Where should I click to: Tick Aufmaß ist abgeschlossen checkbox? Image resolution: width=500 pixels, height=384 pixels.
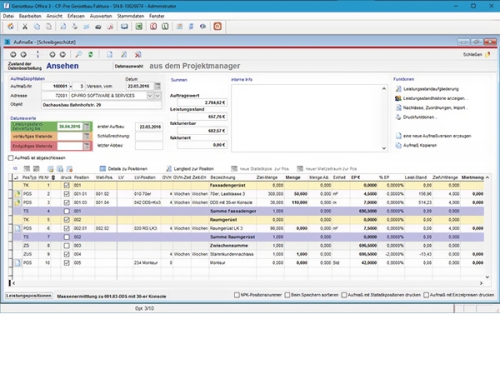[11, 158]
